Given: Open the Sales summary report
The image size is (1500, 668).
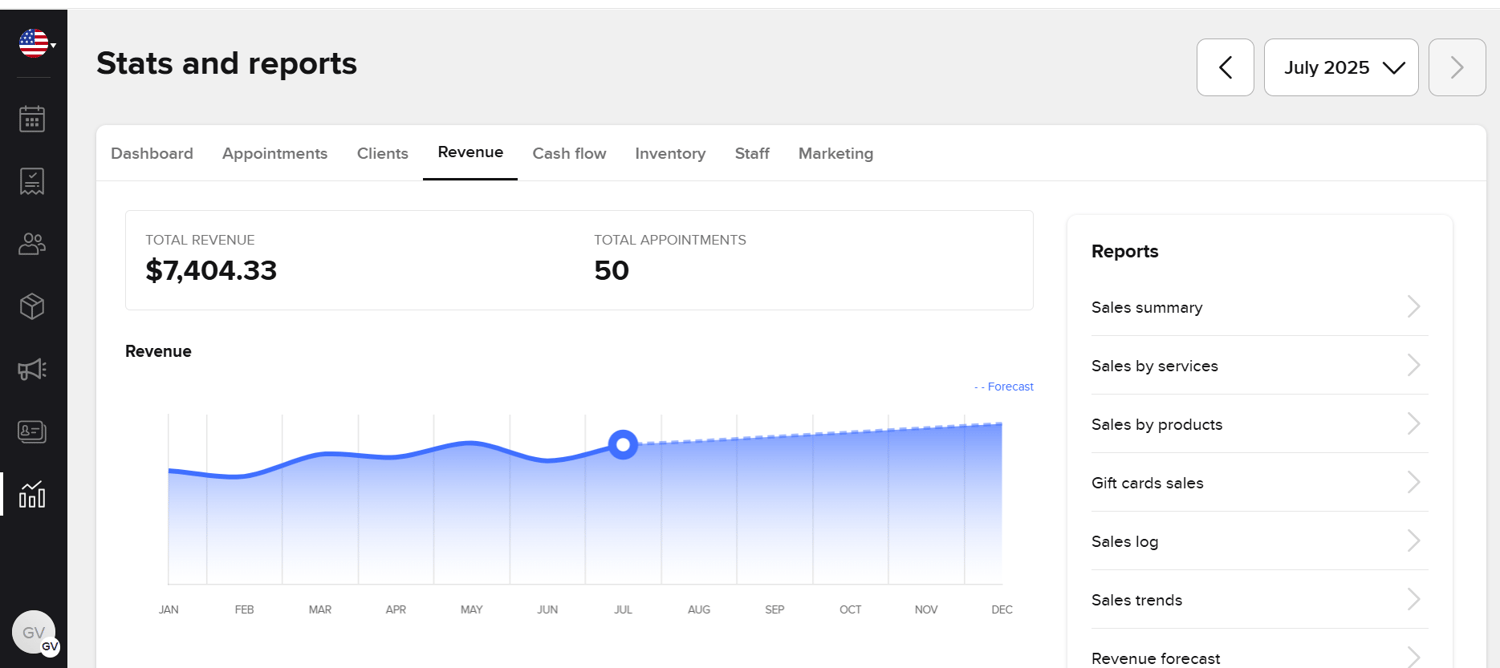Looking at the screenshot, I should pyautogui.click(x=1147, y=308).
